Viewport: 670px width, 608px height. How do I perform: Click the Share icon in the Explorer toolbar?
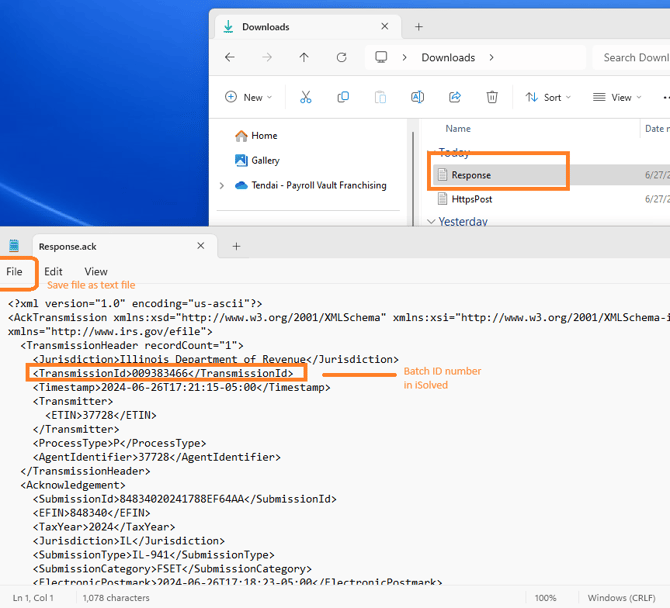455,97
